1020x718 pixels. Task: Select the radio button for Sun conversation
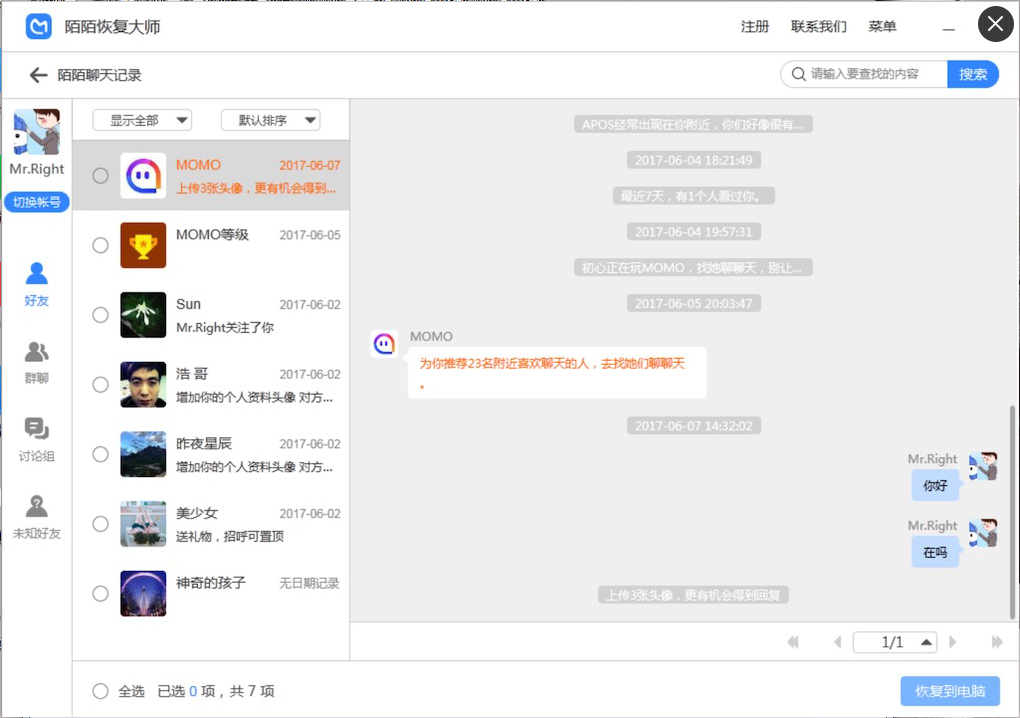click(100, 315)
